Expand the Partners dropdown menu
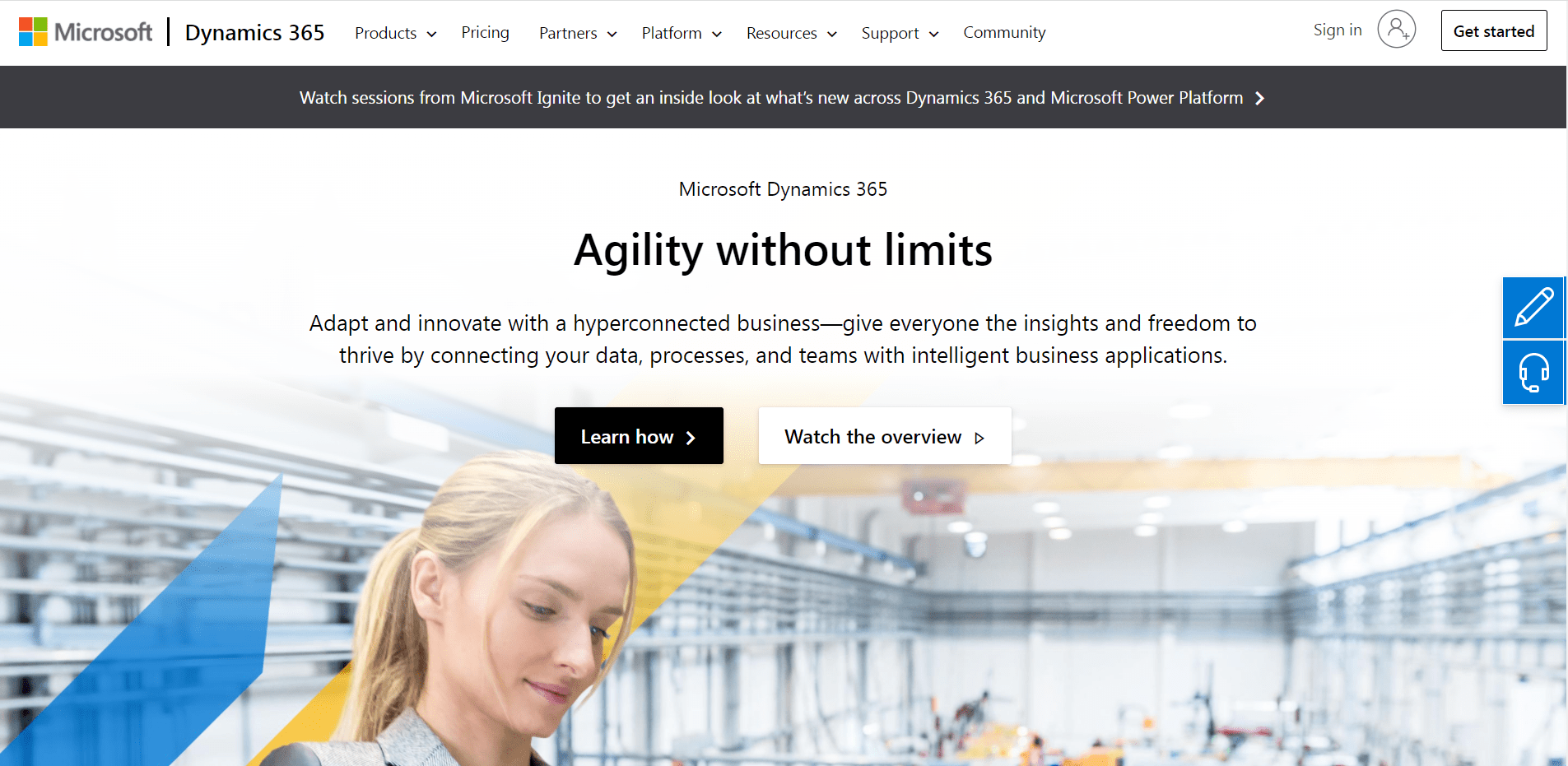 coord(577,33)
